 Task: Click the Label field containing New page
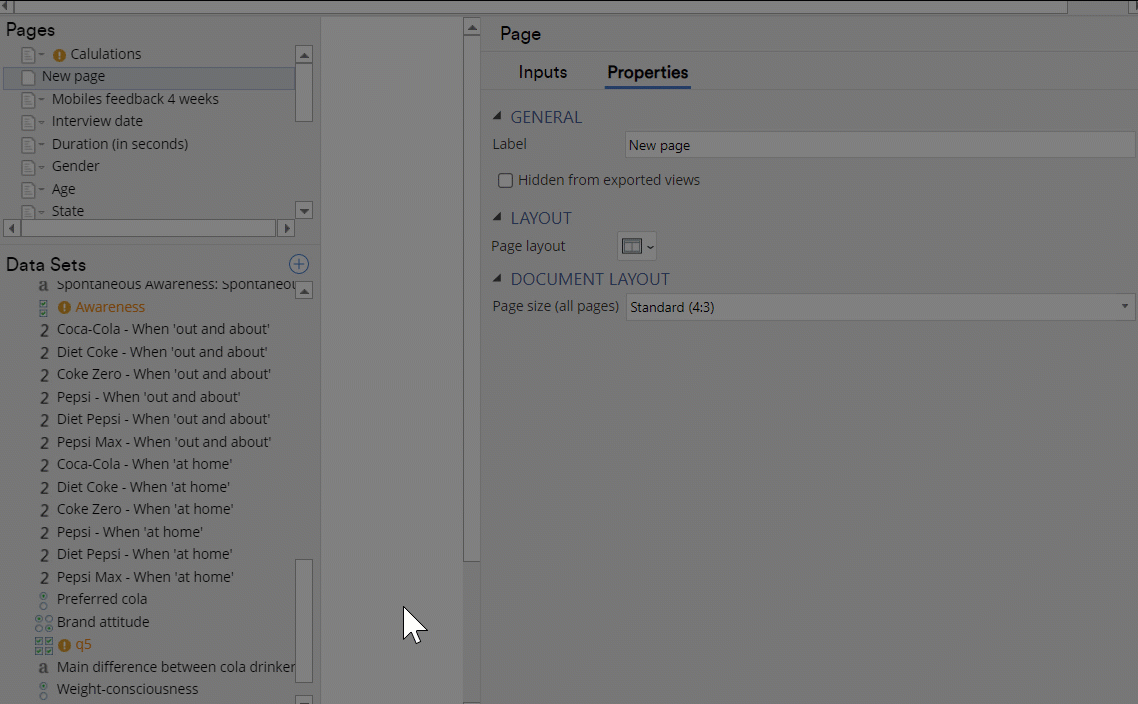point(880,145)
